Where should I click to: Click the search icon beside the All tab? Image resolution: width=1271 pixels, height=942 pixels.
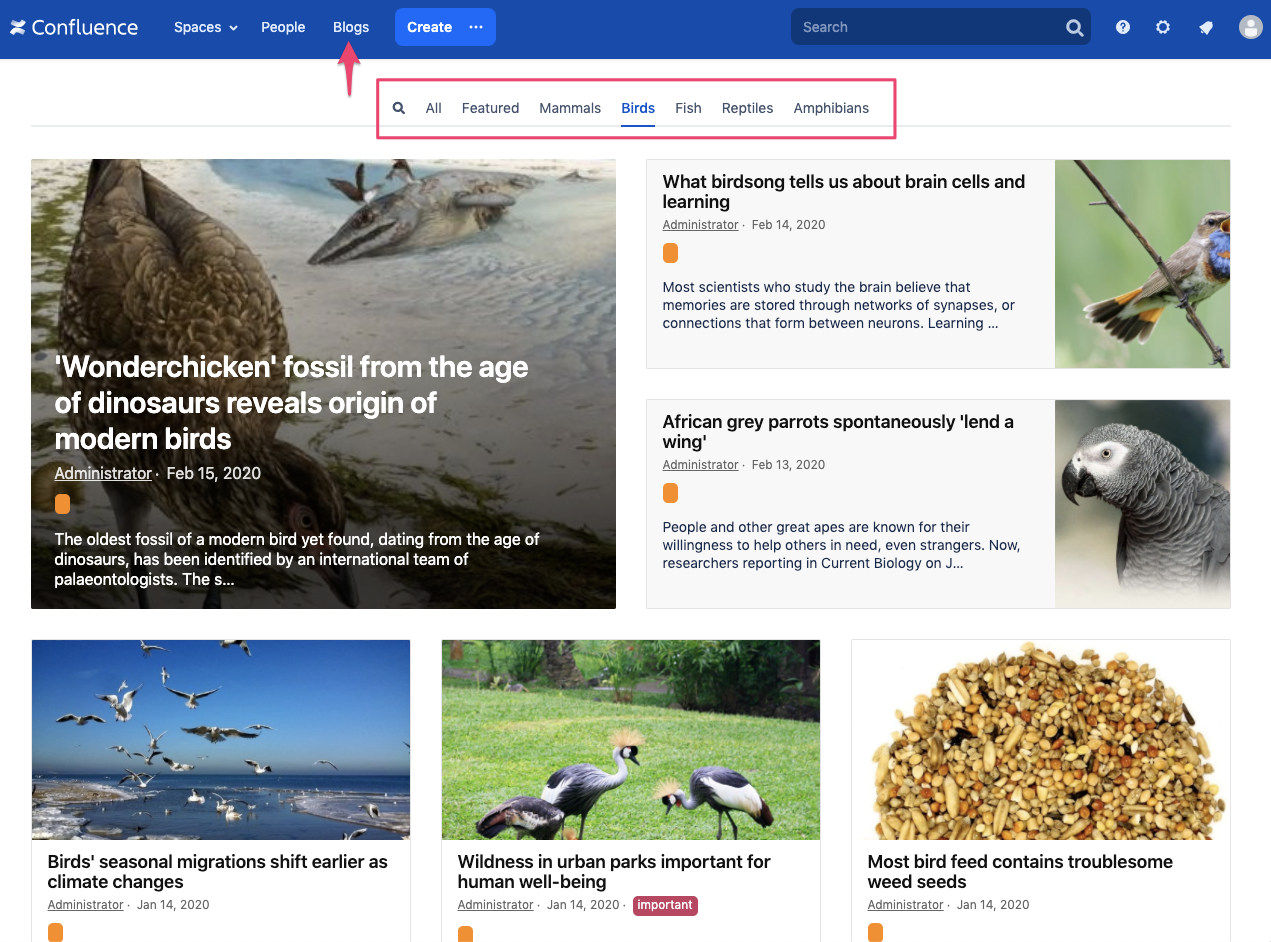click(x=399, y=108)
